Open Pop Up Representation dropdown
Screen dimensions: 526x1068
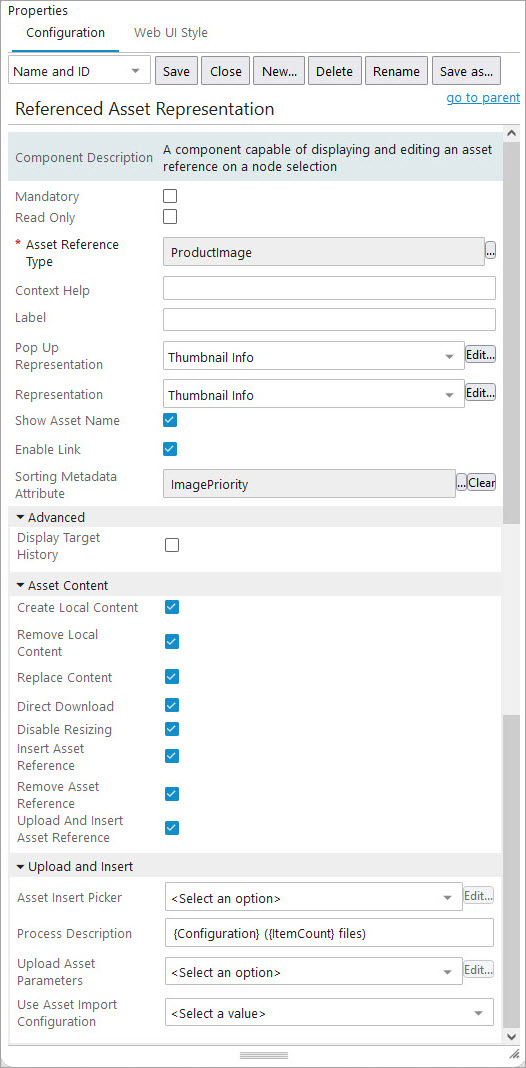pos(313,356)
